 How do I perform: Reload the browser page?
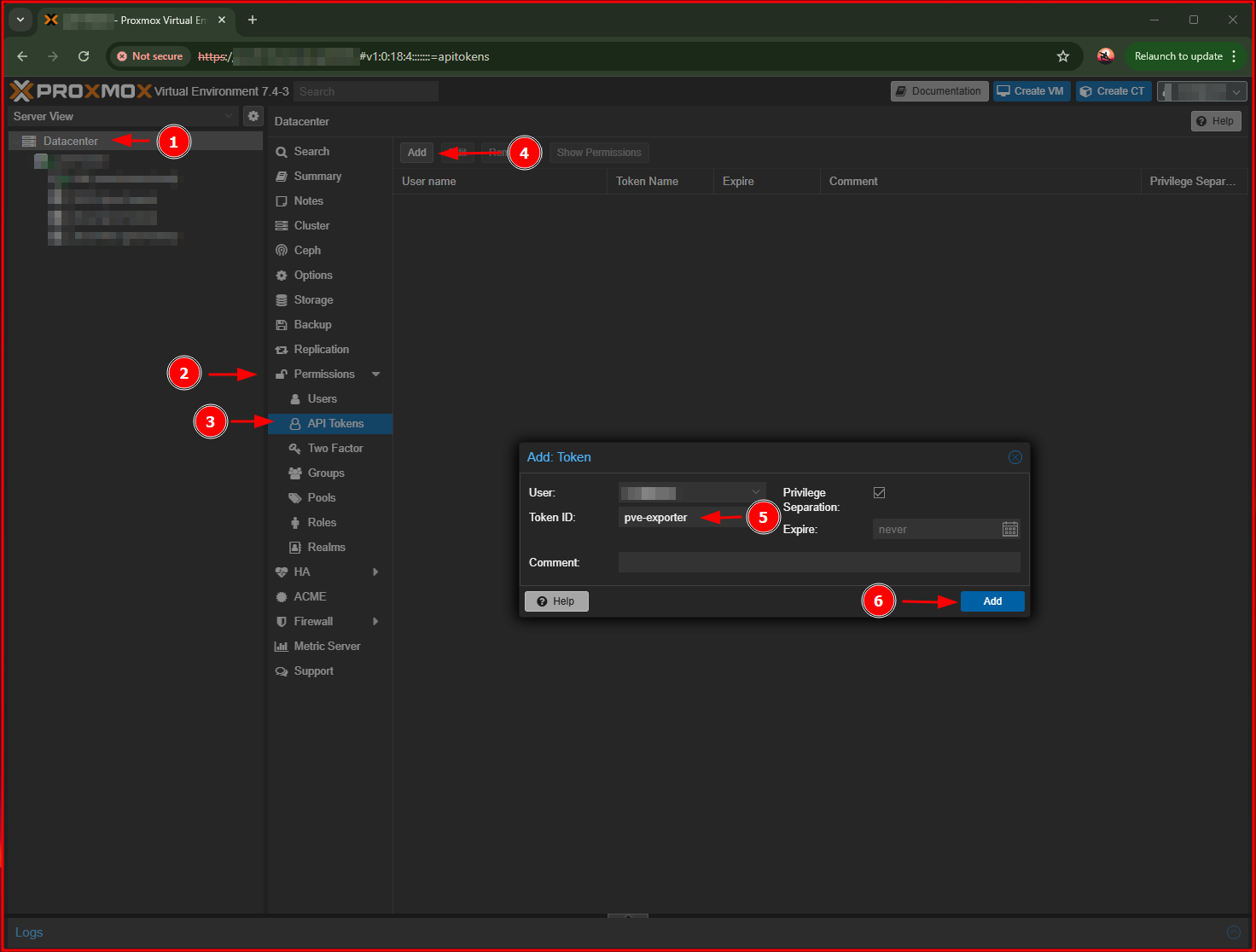[84, 56]
